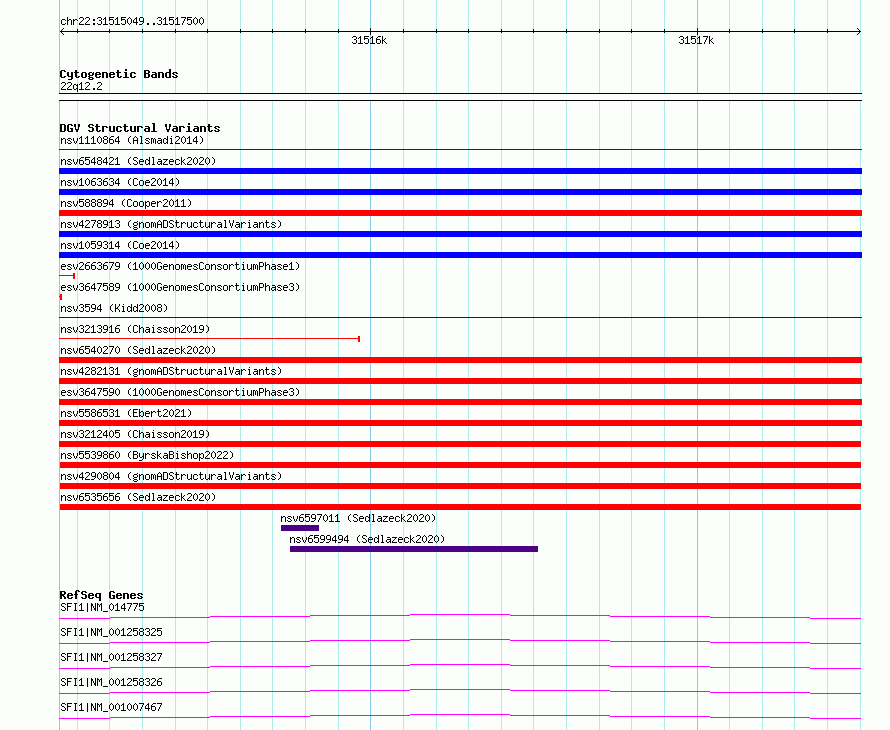Click the nsv6597011 (Sedlazeck2020) label
The height and width of the screenshot is (730, 890).
tap(358, 518)
